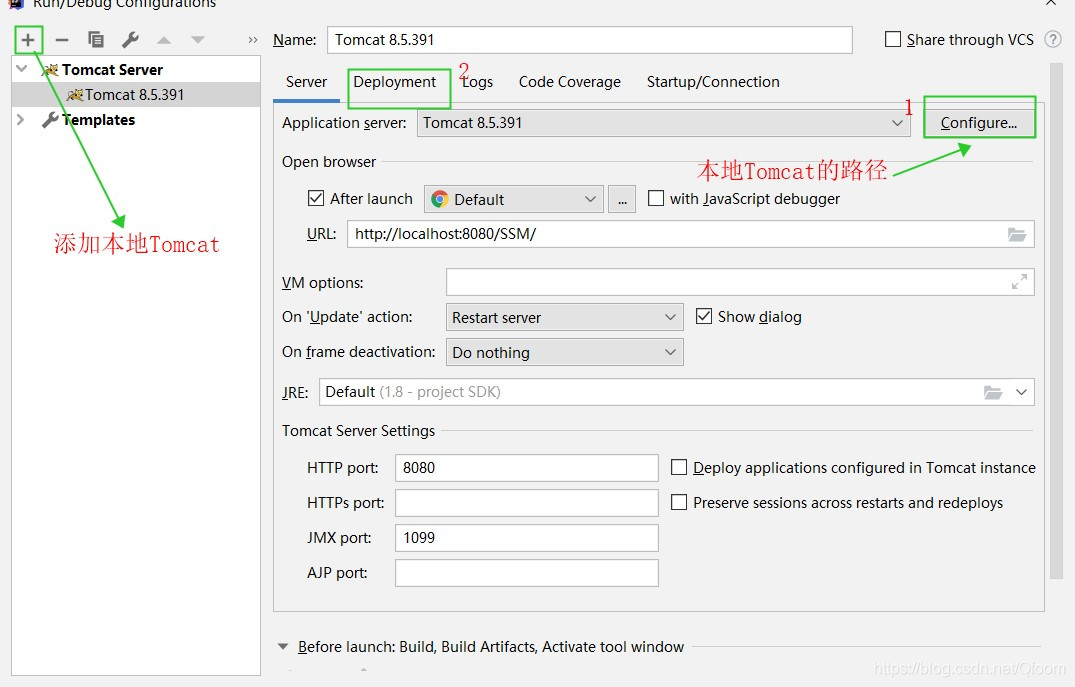Move configuration down arrow
The height and width of the screenshot is (687, 1075).
(x=197, y=40)
